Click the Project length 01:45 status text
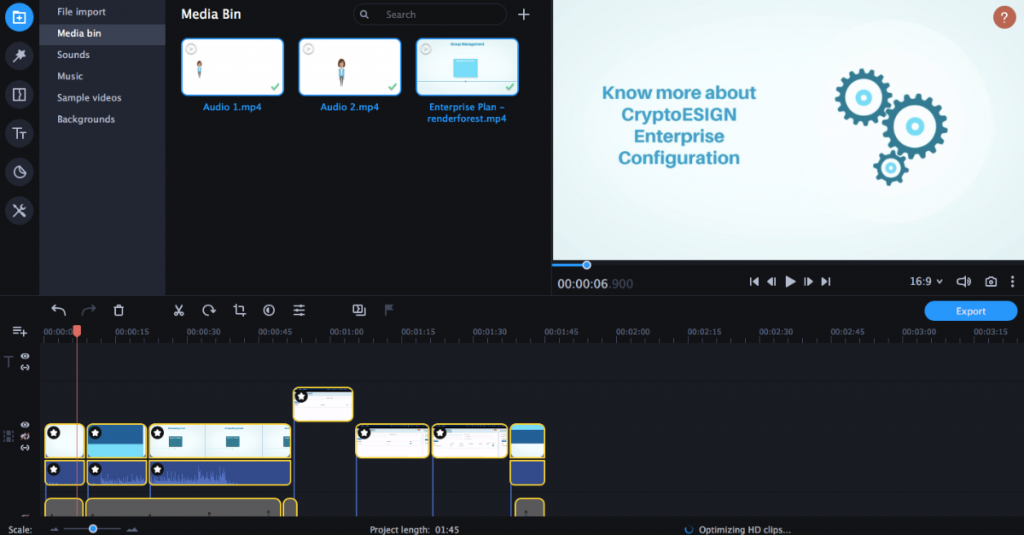The image size is (1024, 535). (414, 530)
